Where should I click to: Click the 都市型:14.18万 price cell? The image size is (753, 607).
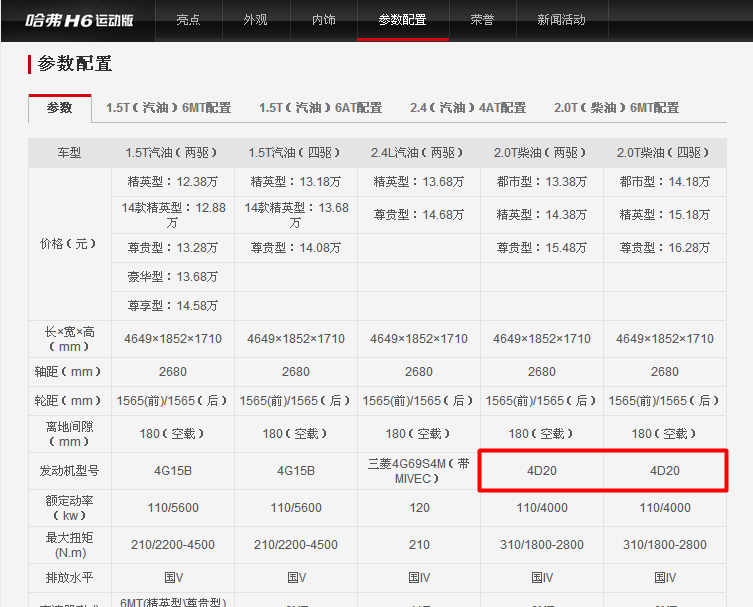[664, 182]
